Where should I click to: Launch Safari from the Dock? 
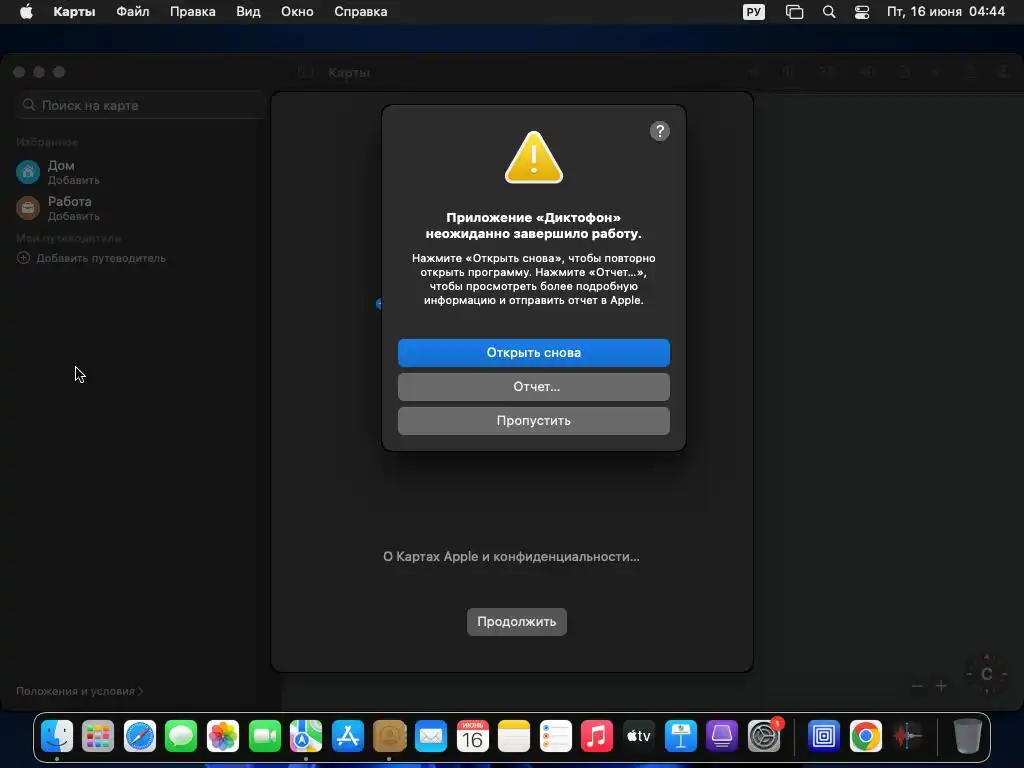(x=140, y=737)
